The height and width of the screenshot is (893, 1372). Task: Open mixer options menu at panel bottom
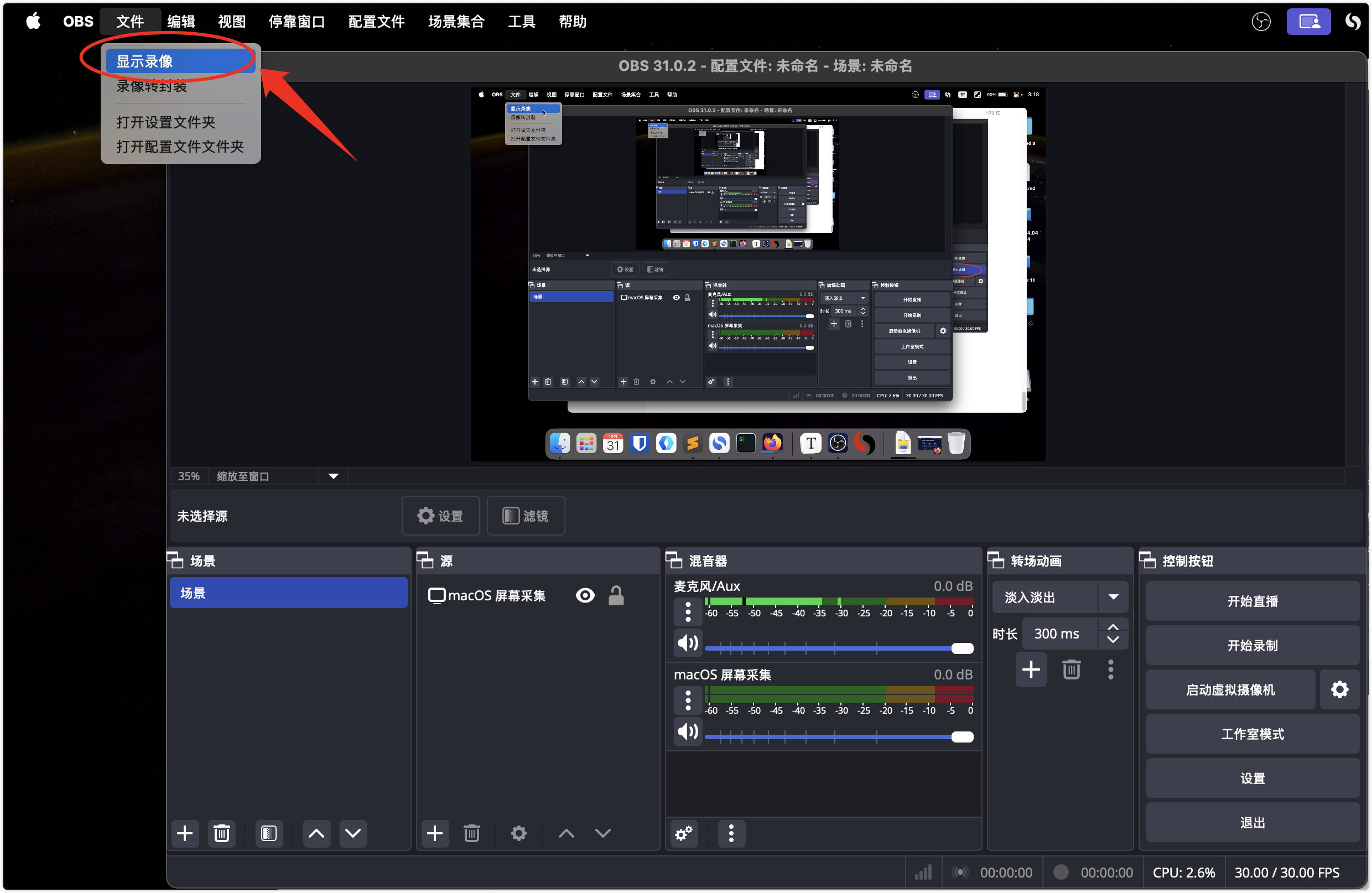pos(731,833)
